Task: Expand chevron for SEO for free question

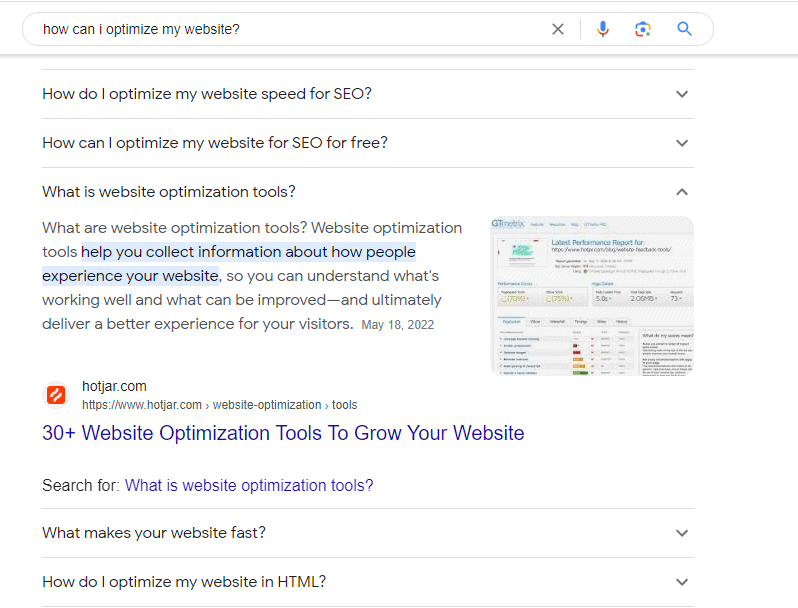Action: click(x=682, y=143)
